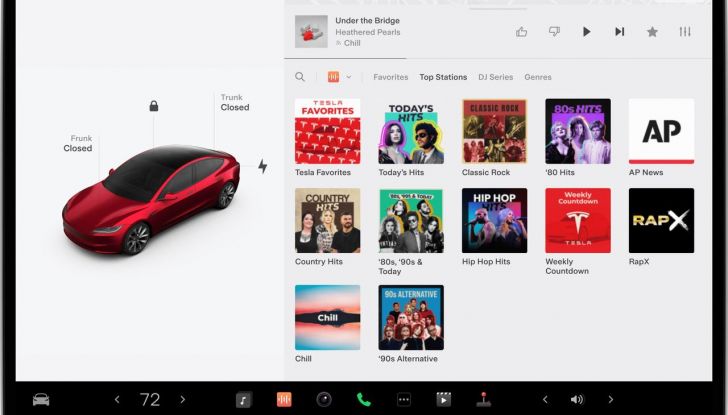The width and height of the screenshot is (728, 415).
Task: Switch to the Genres tab
Action: [x=538, y=77]
